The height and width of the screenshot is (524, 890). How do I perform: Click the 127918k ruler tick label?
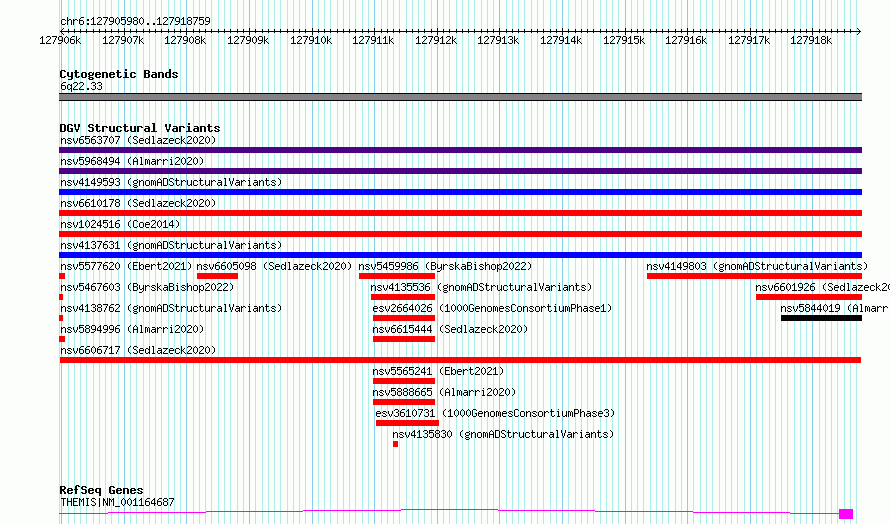[x=811, y=40]
